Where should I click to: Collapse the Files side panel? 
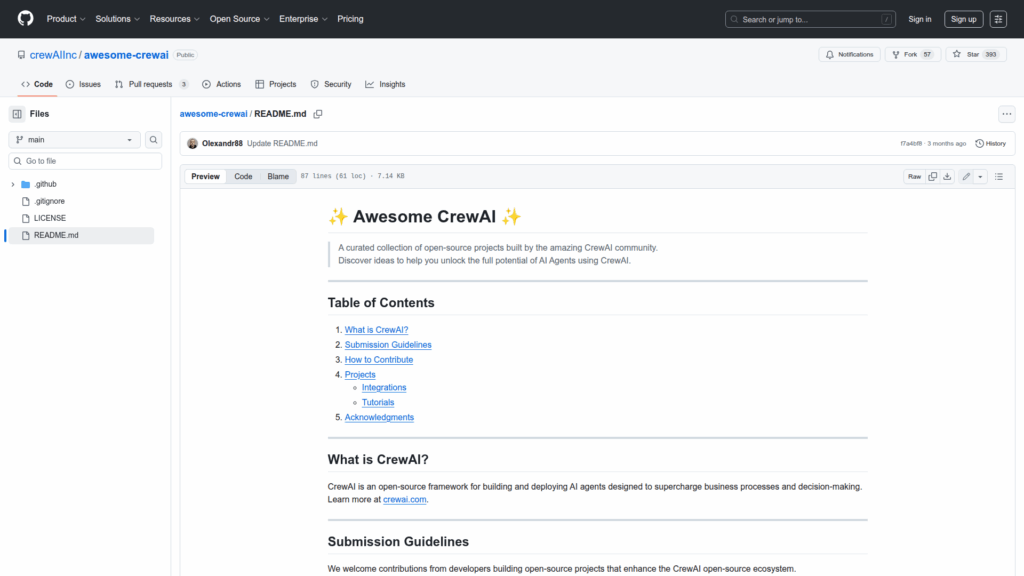(17, 114)
